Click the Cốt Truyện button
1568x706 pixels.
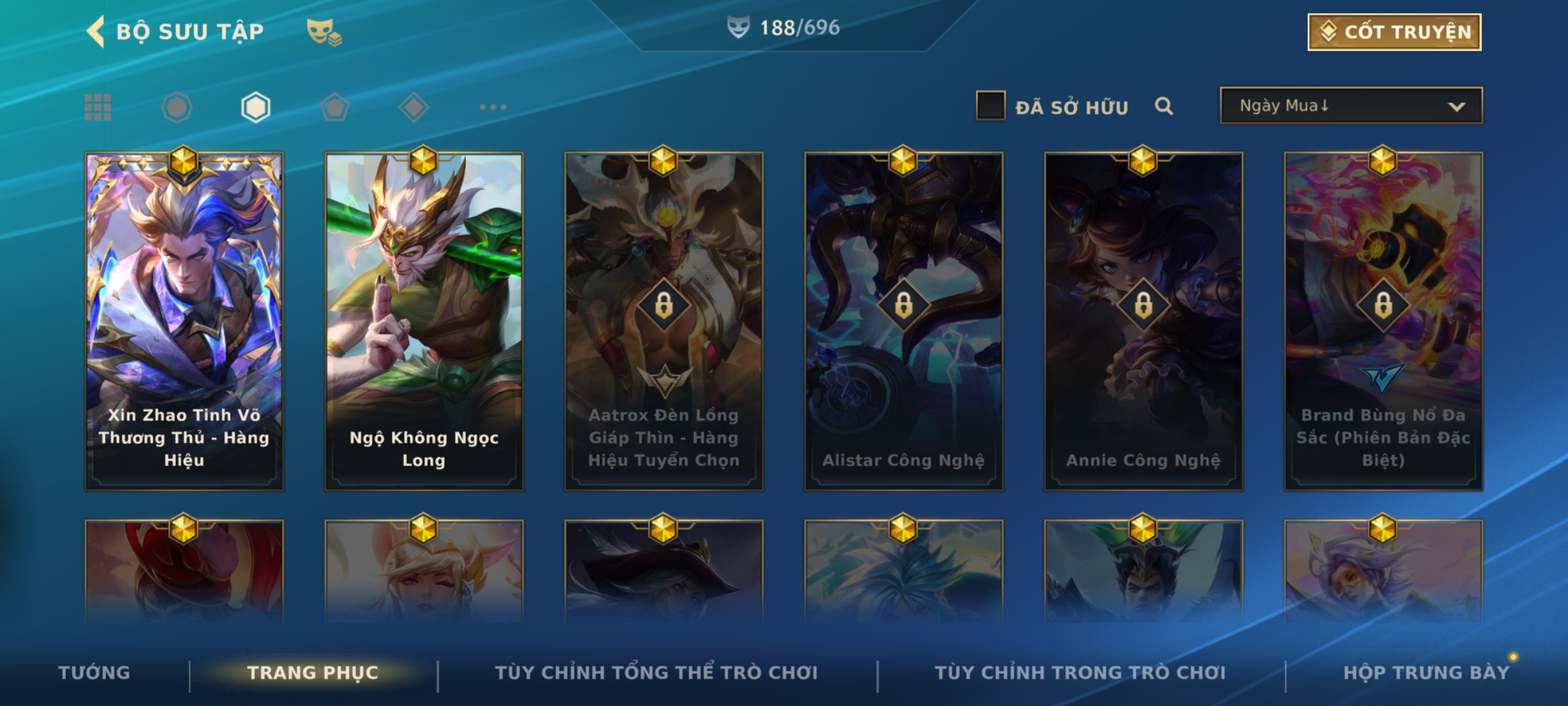(1394, 32)
